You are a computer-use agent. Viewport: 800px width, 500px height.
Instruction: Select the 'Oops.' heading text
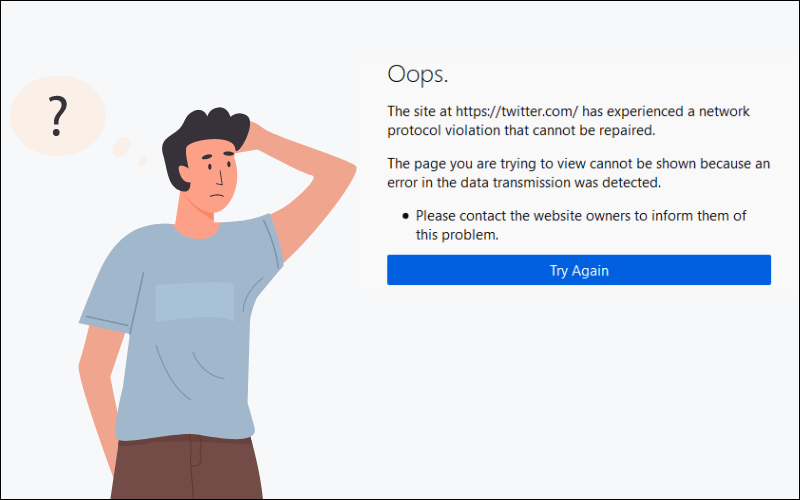point(417,74)
